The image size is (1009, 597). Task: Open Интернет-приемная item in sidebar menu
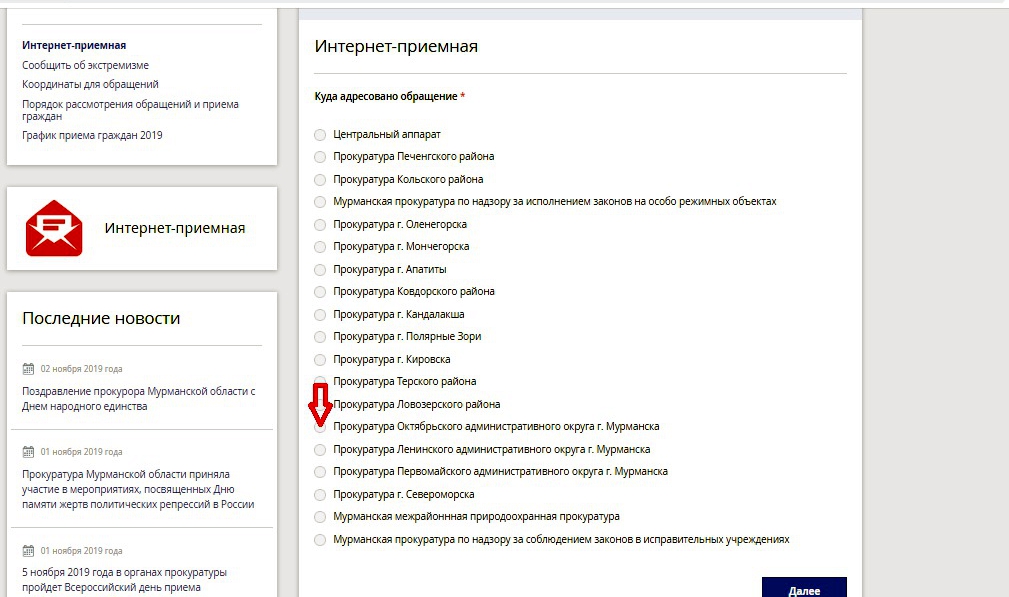click(74, 45)
